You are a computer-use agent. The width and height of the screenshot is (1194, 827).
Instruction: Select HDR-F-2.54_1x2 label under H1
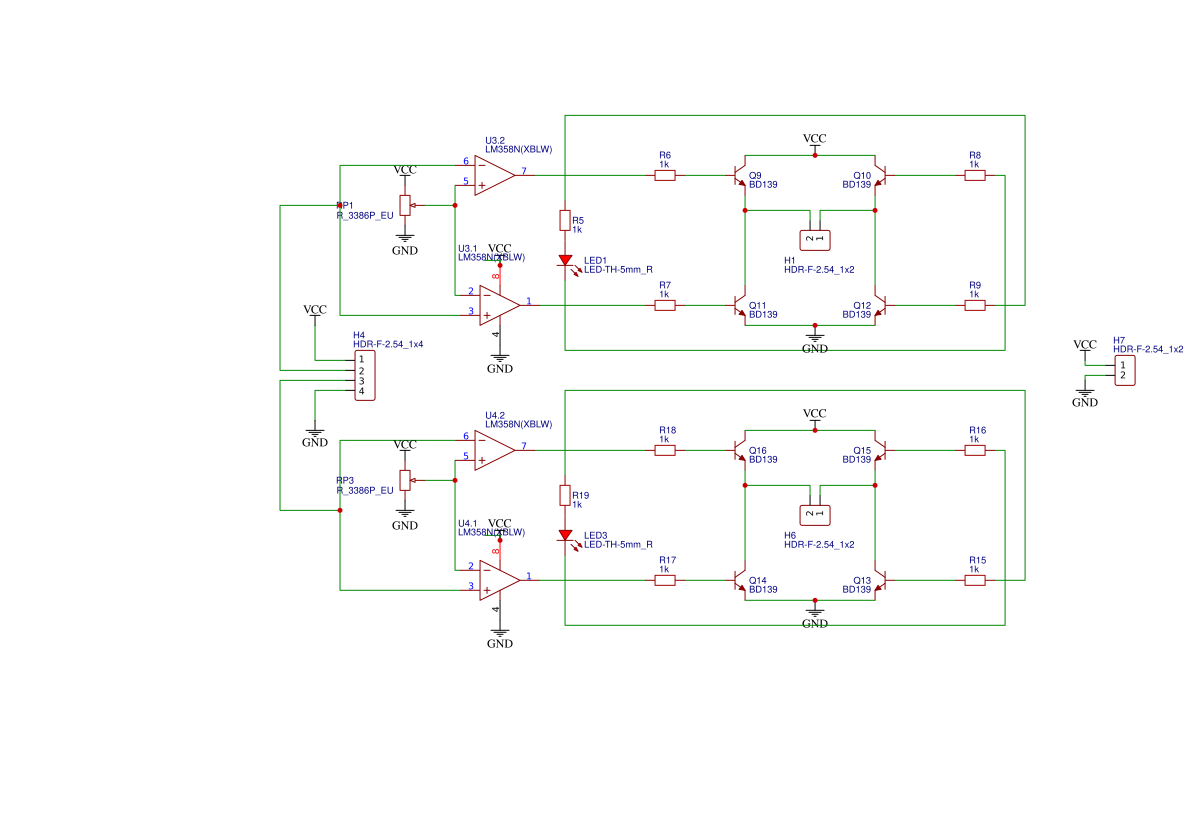click(x=819, y=270)
